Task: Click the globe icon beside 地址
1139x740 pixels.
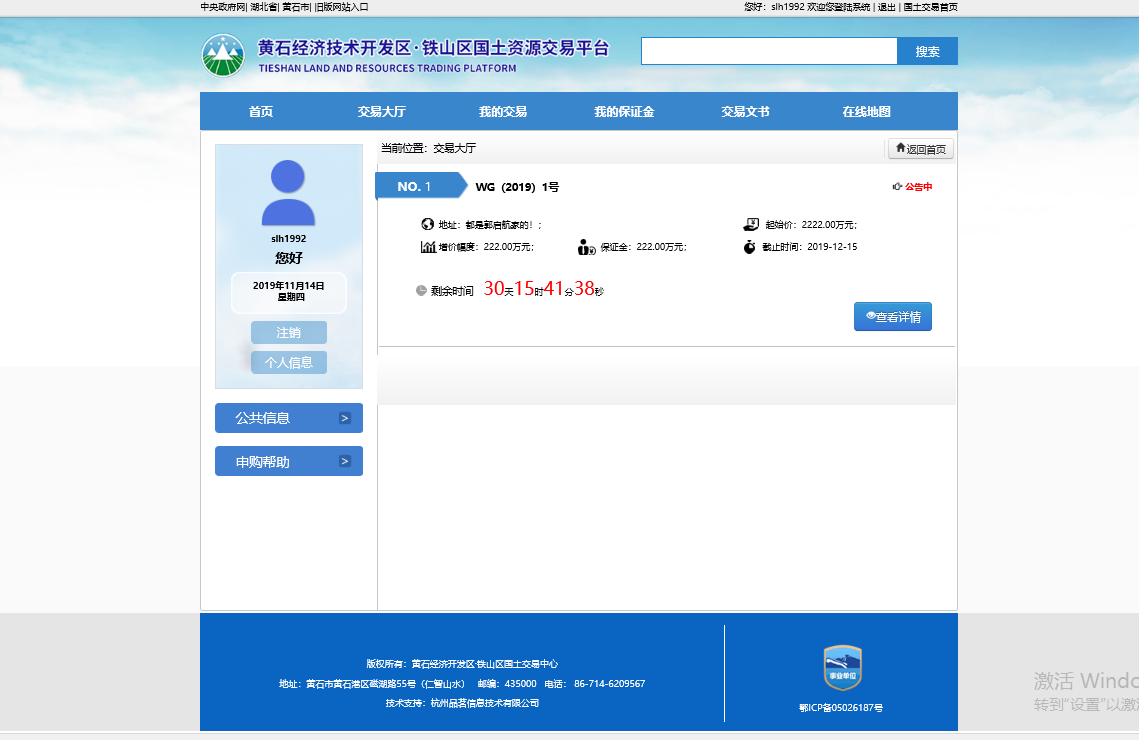Action: tap(428, 225)
